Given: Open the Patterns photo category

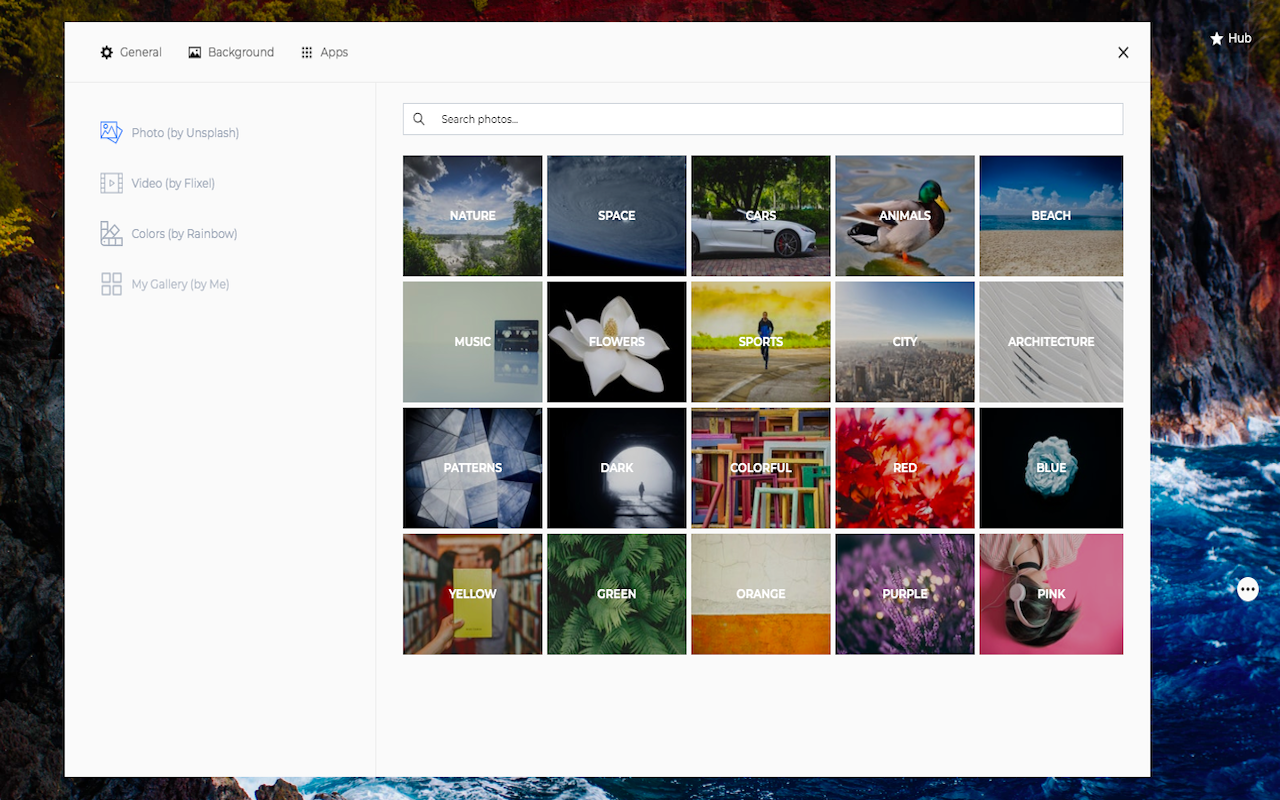Looking at the screenshot, I should pyautogui.click(x=473, y=468).
